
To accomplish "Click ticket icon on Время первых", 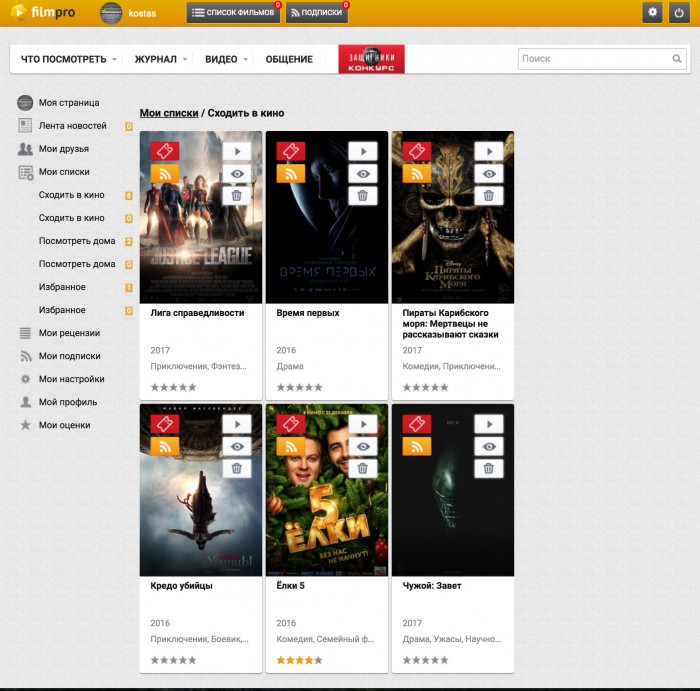I will tap(291, 151).
